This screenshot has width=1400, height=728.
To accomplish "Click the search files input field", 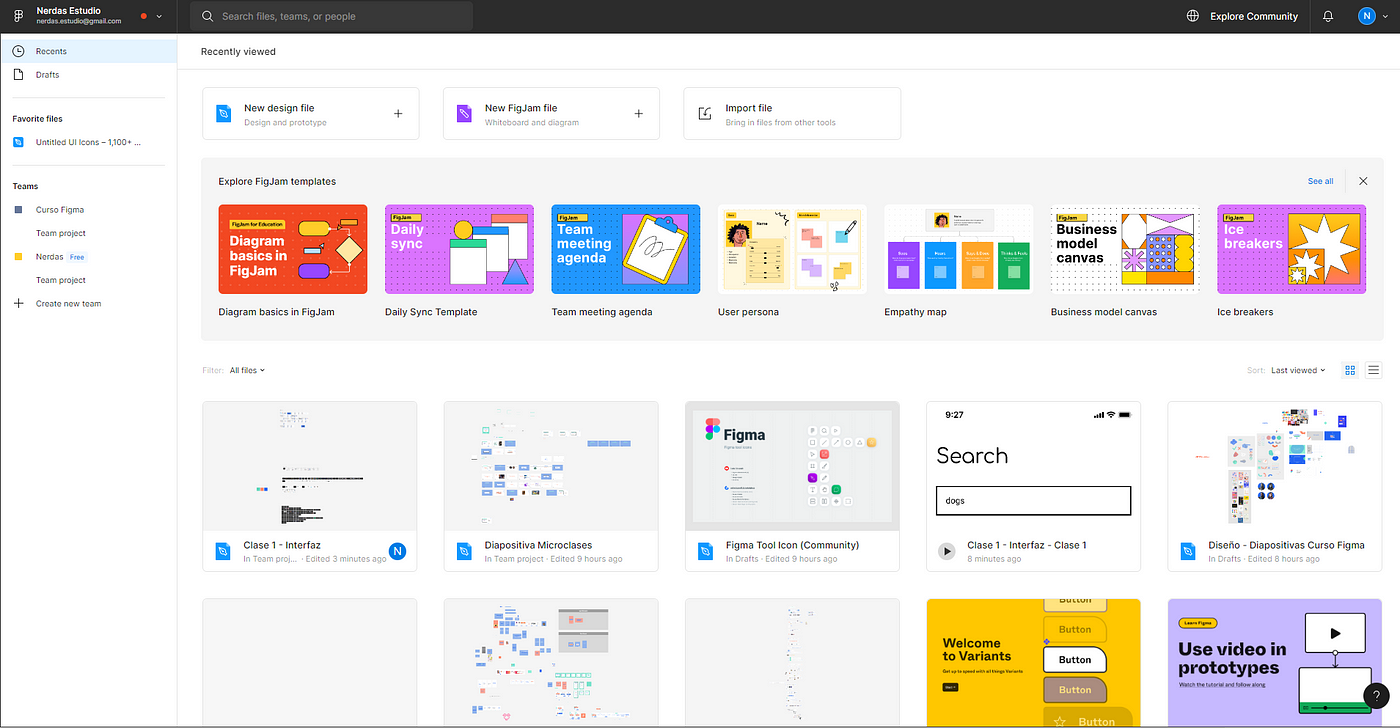I will 333,16.
